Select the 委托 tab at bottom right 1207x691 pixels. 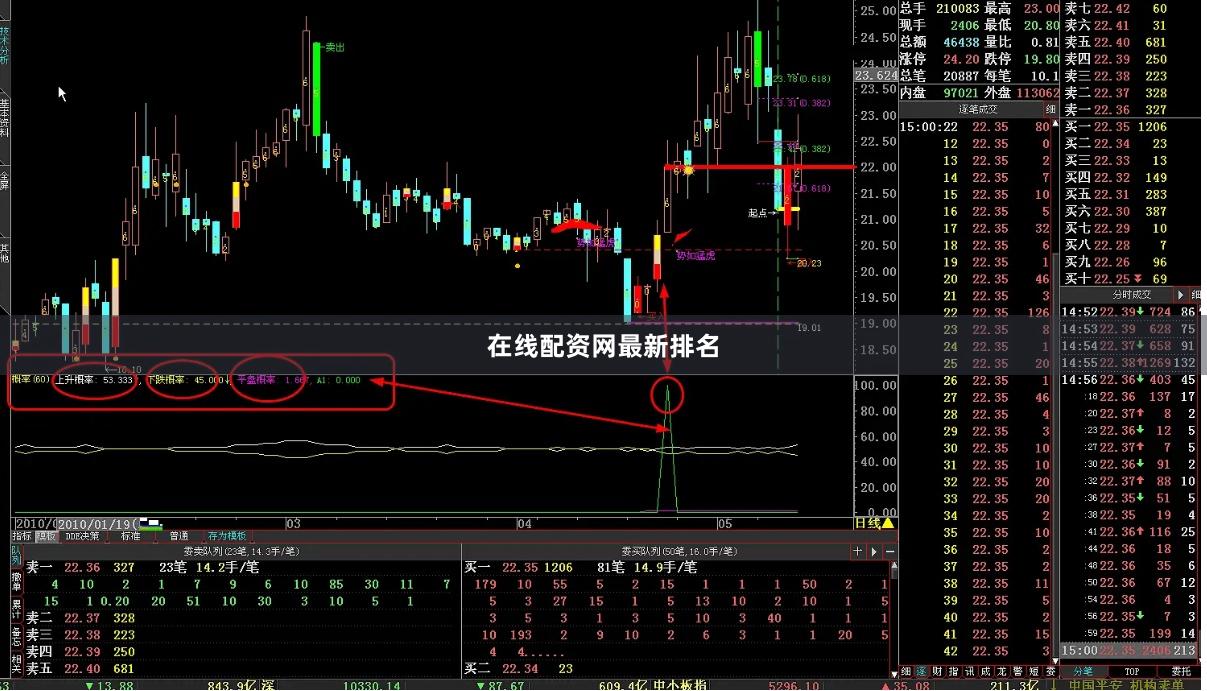click(x=1181, y=671)
